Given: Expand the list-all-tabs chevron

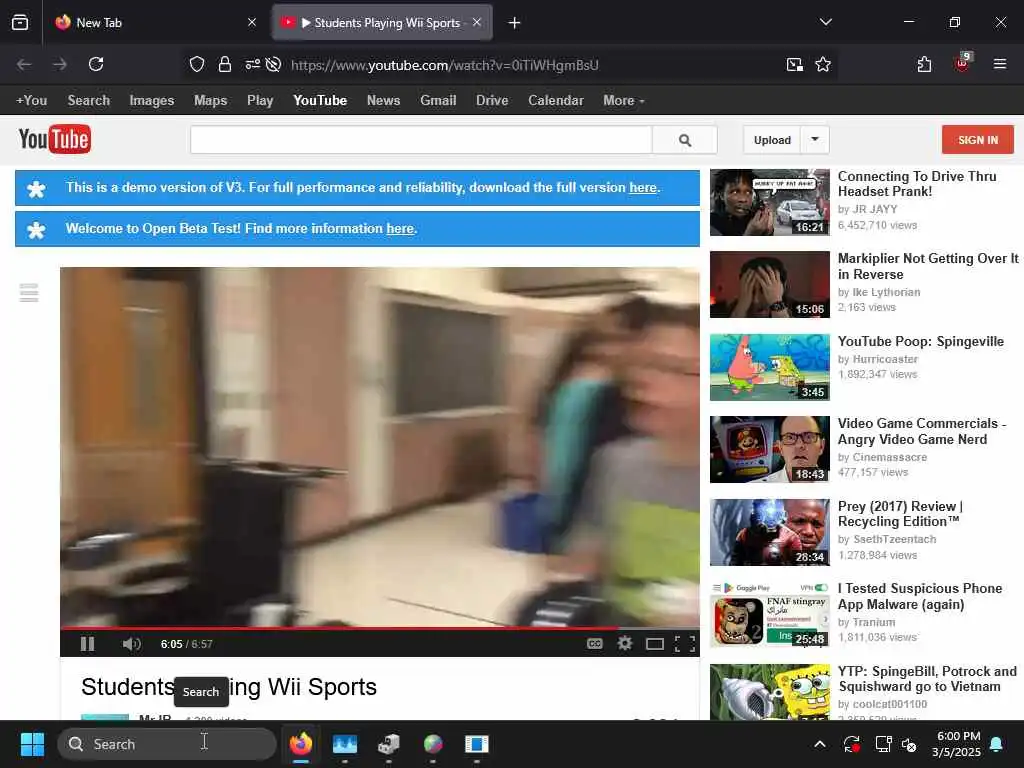Looking at the screenshot, I should tap(825, 22).
